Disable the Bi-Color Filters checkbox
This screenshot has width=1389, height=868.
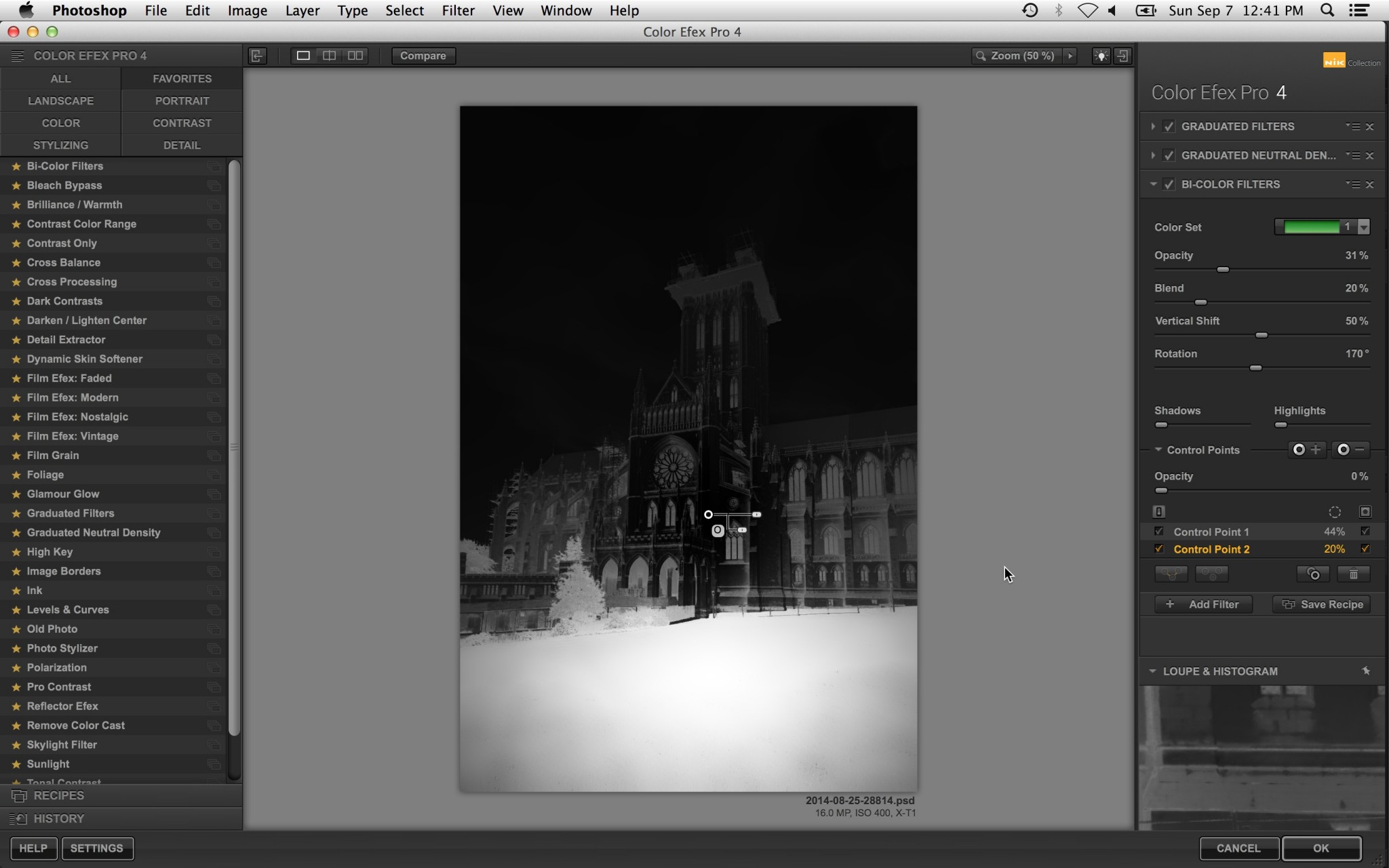click(1169, 184)
